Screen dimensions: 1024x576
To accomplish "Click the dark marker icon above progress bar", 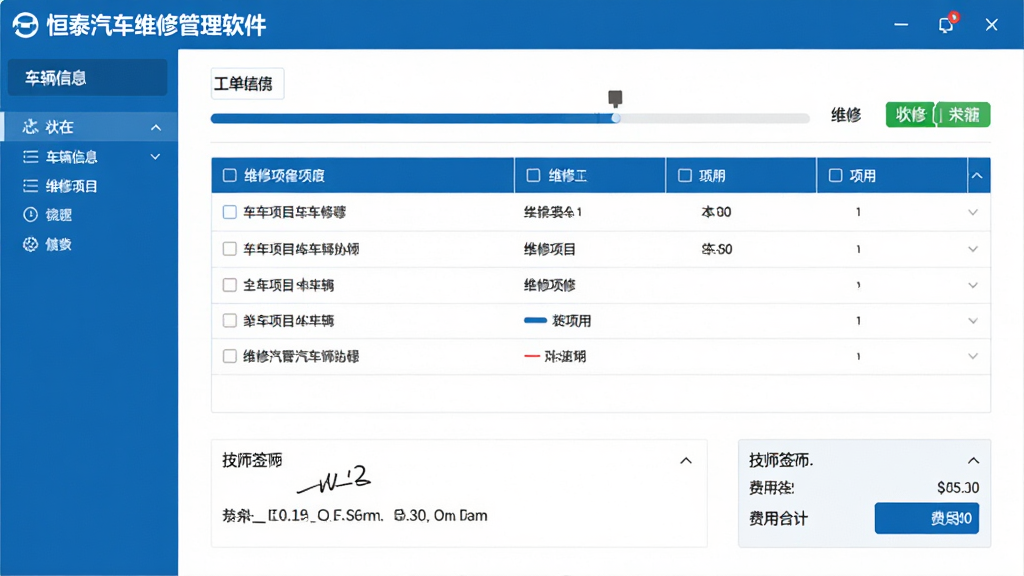I will pyautogui.click(x=615, y=99).
